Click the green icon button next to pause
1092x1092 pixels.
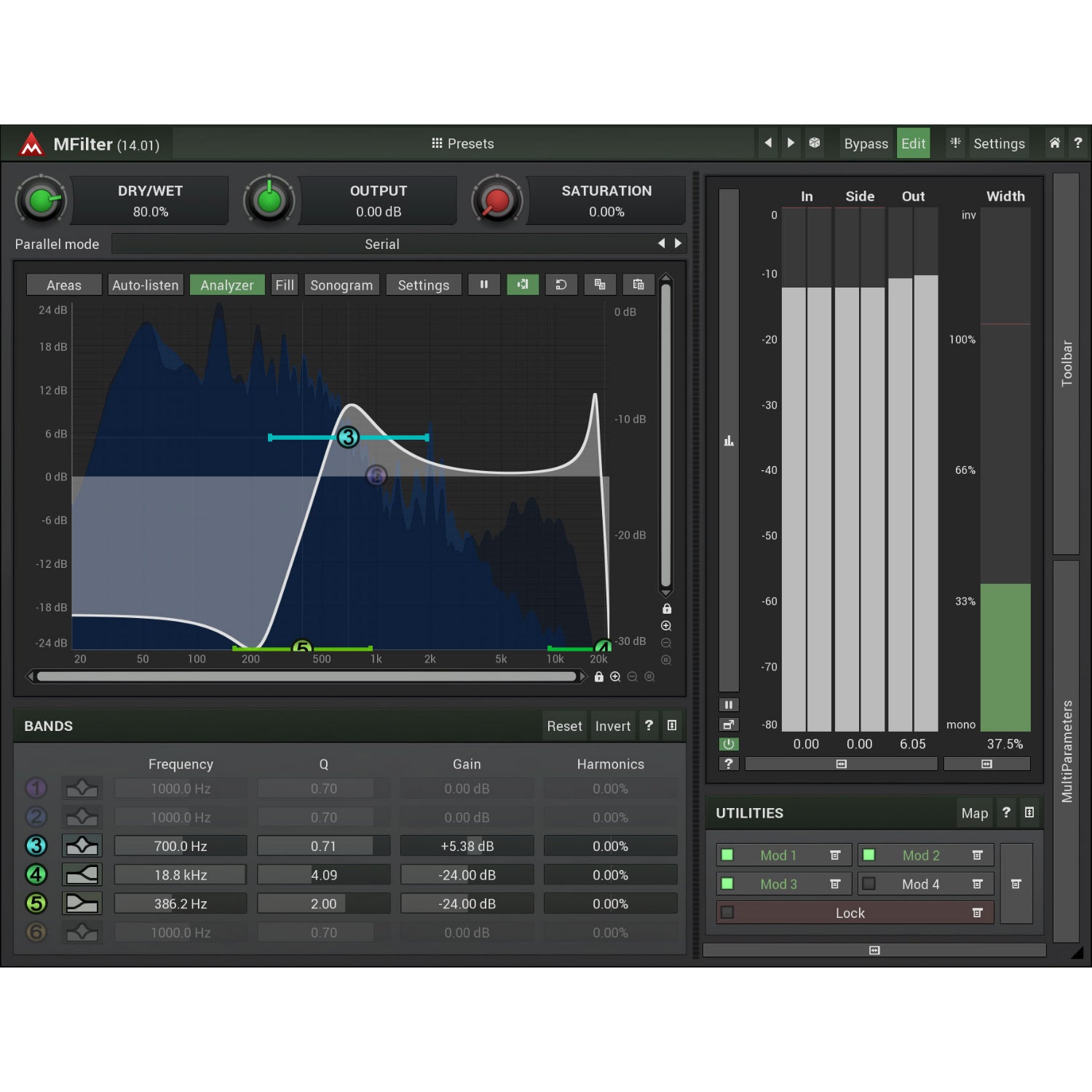(x=523, y=285)
